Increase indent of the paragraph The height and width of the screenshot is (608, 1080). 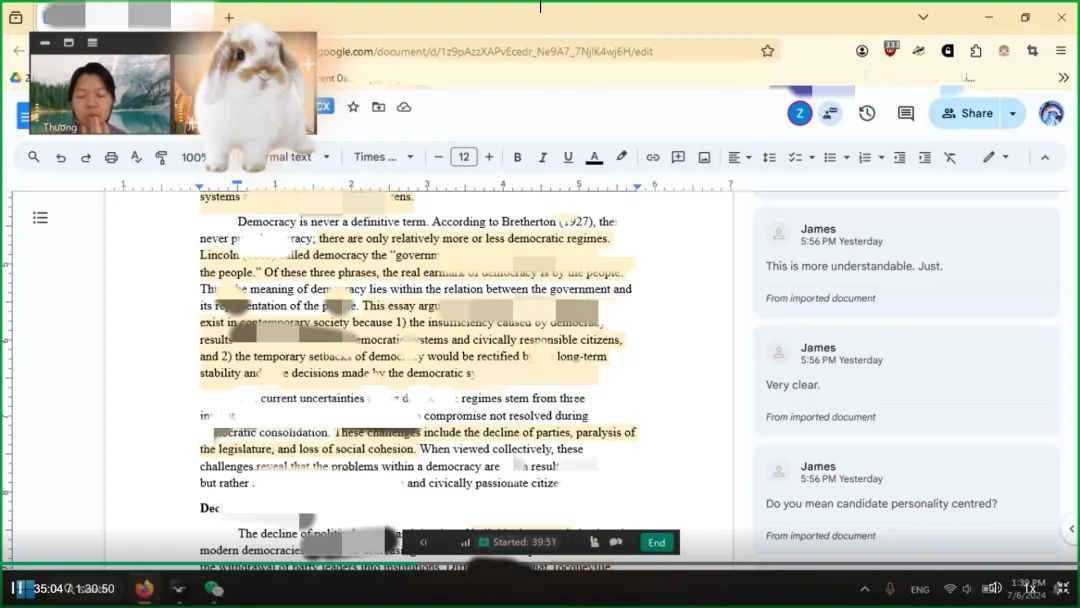point(924,158)
